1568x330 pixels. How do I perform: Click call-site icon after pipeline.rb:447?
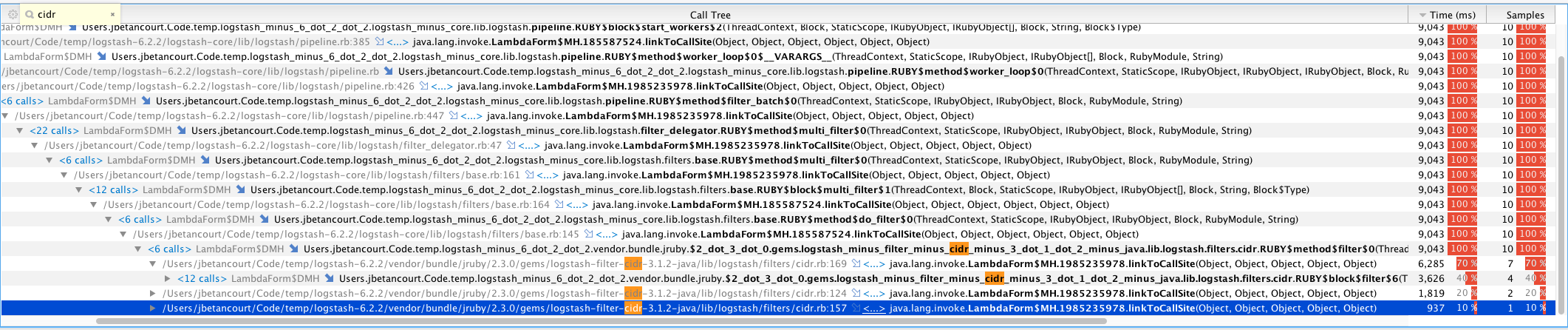point(453,116)
